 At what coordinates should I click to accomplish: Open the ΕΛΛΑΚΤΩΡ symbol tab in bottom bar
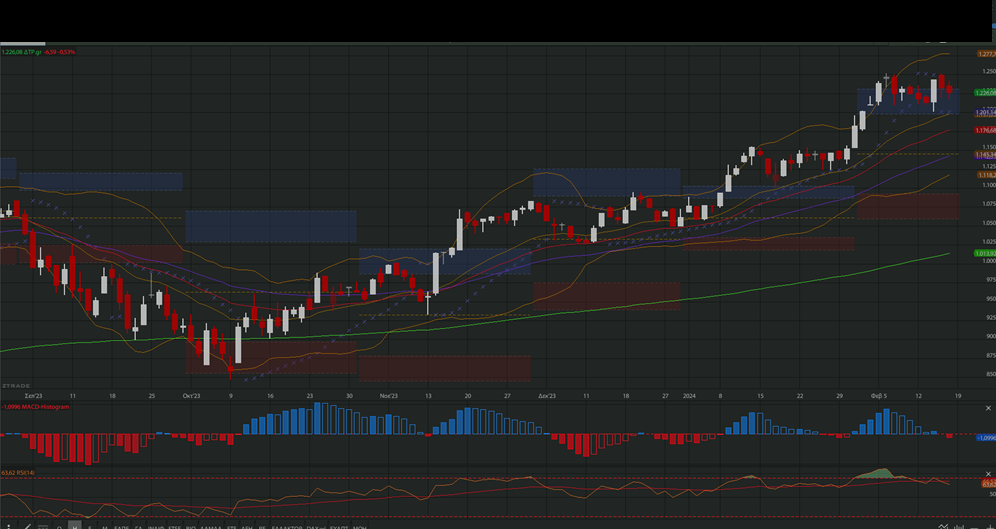point(286,527)
